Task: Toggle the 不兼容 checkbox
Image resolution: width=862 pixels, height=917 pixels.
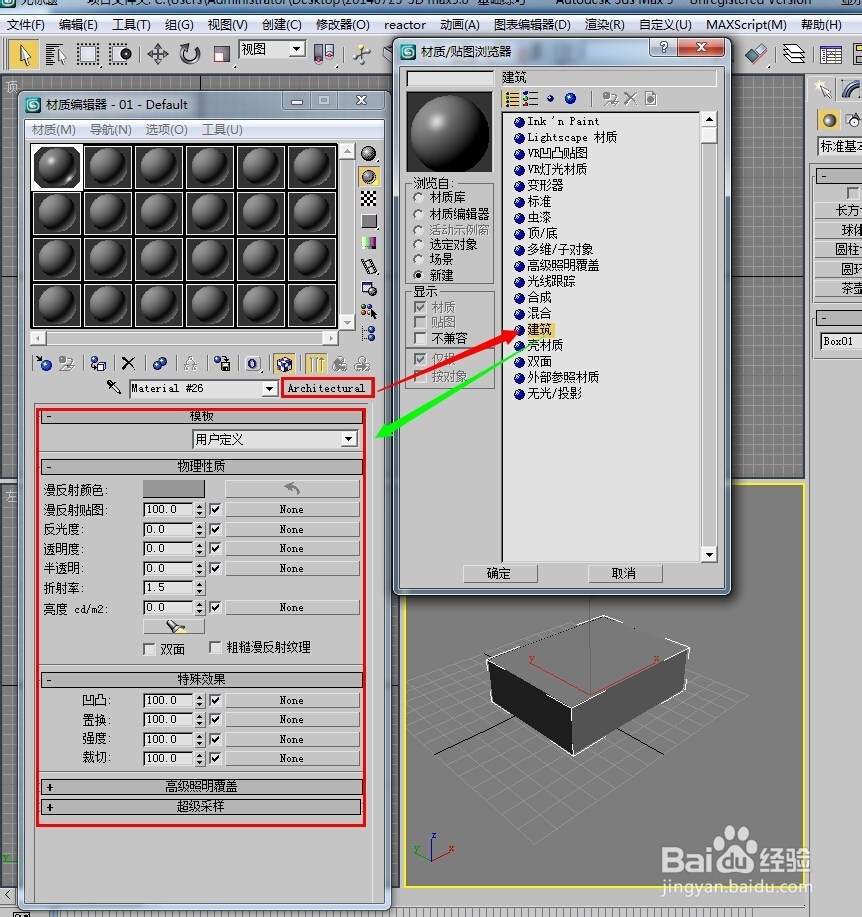Action: click(419, 338)
